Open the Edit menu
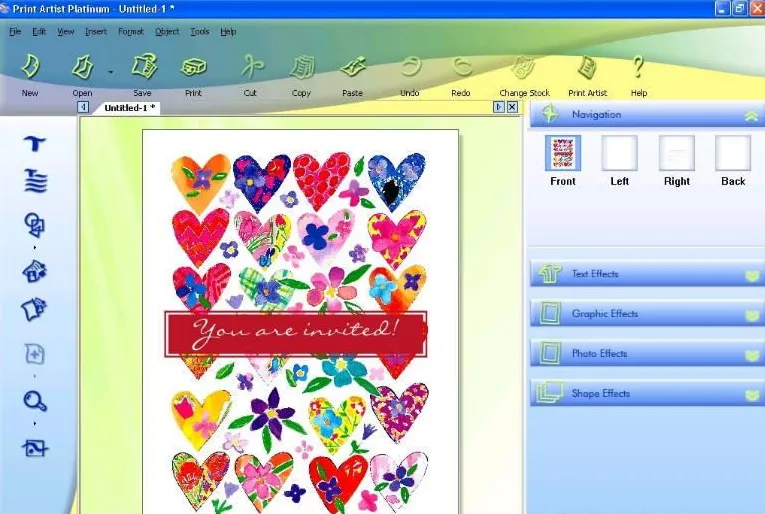 (39, 32)
